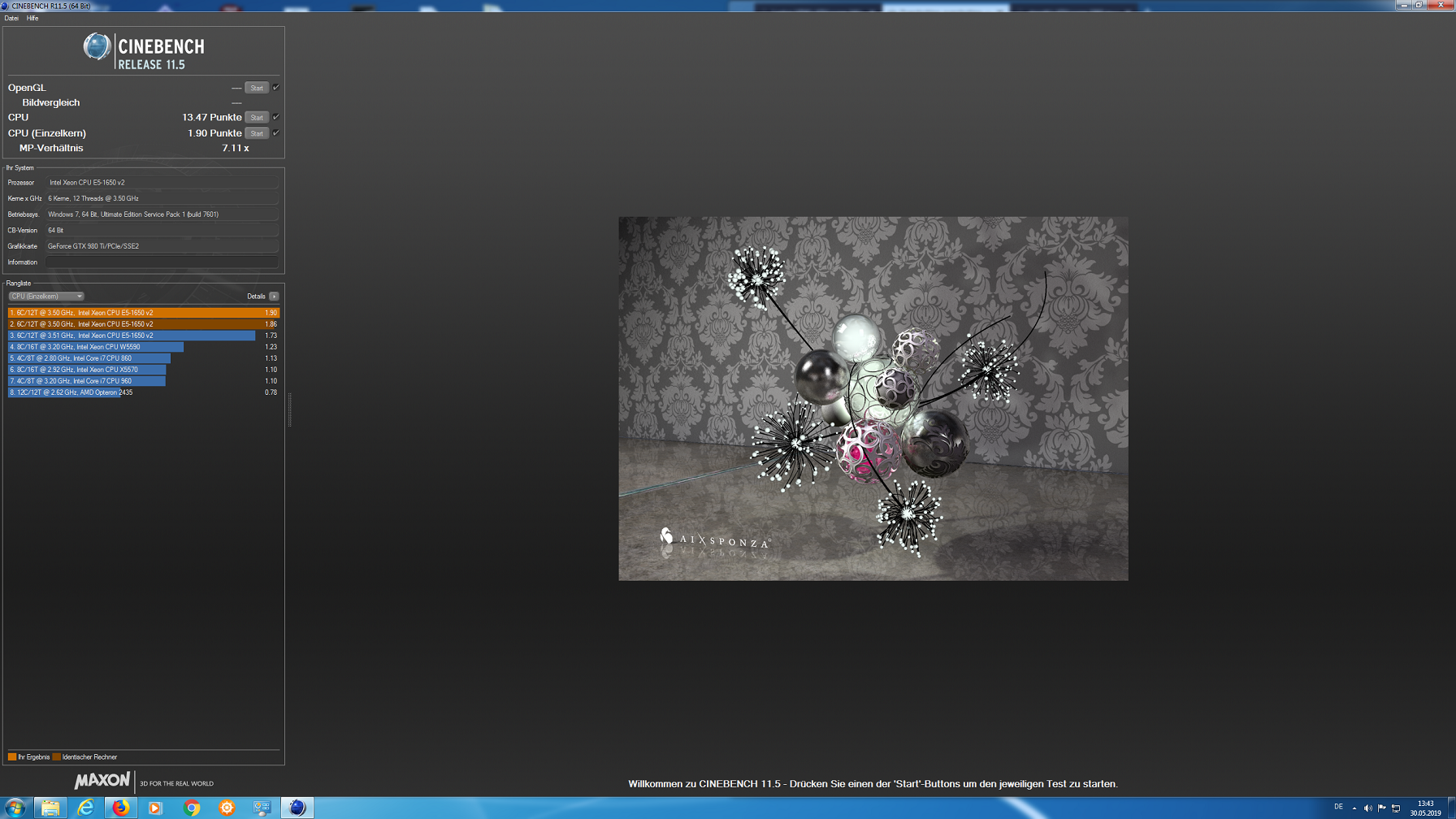The width and height of the screenshot is (1456, 819).
Task: Open the Windows Start menu
Action: pyautogui.click(x=15, y=808)
